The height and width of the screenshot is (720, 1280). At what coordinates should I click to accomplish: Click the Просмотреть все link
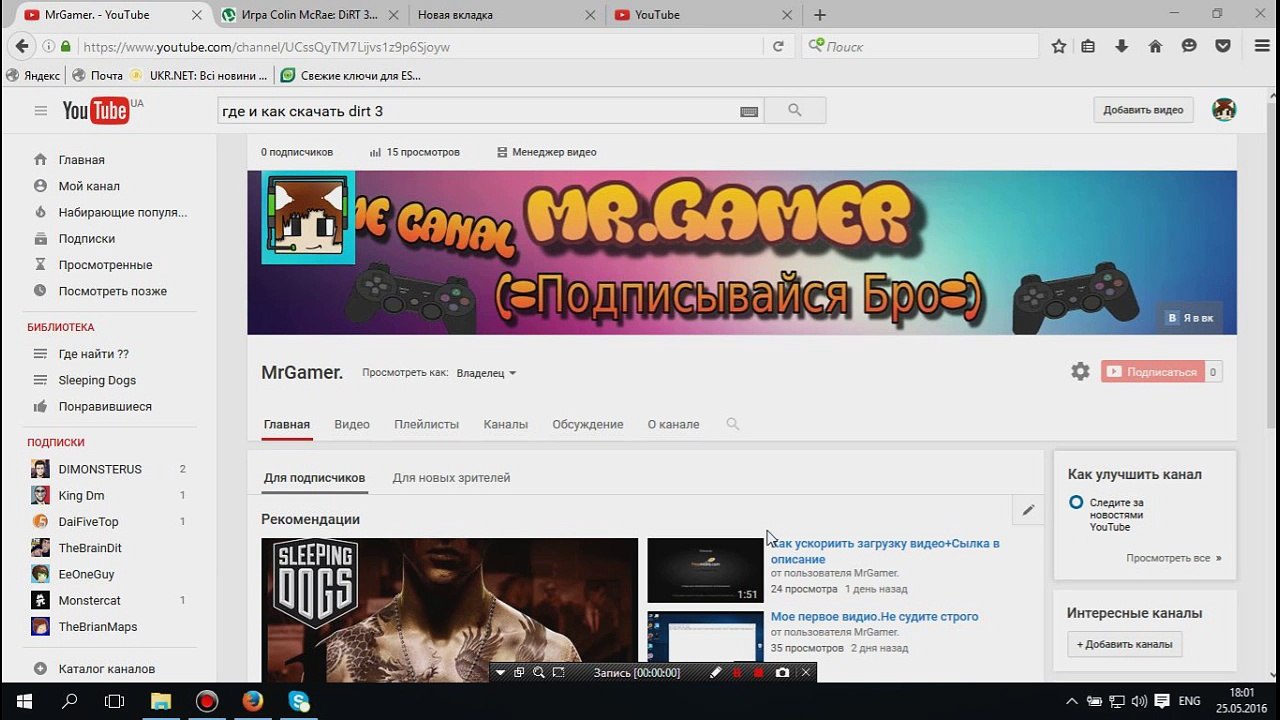1173,558
